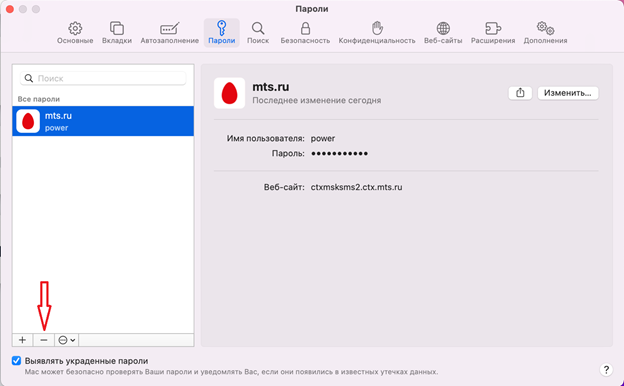This screenshot has width=624, height=386.
Task: Toggle Выявлять украденные пароли checkbox
Action: (16, 361)
